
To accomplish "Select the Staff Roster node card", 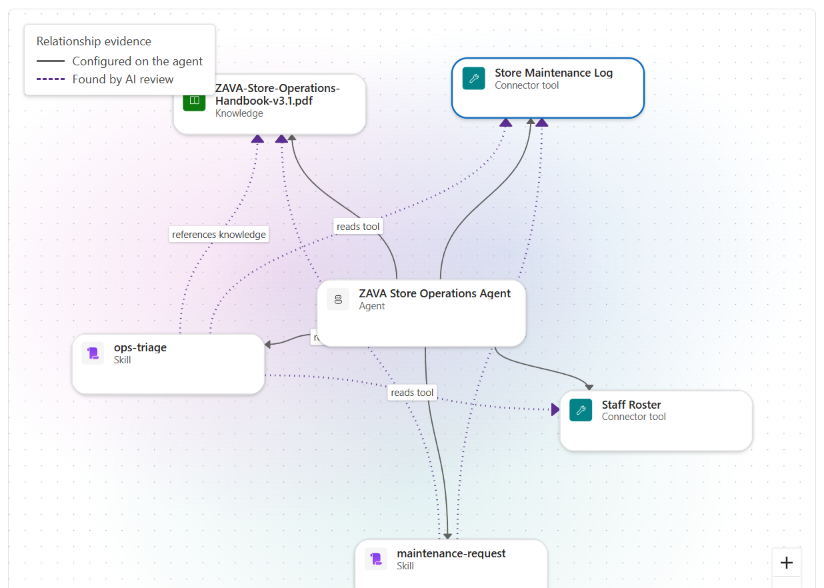I will pyautogui.click(x=656, y=420).
